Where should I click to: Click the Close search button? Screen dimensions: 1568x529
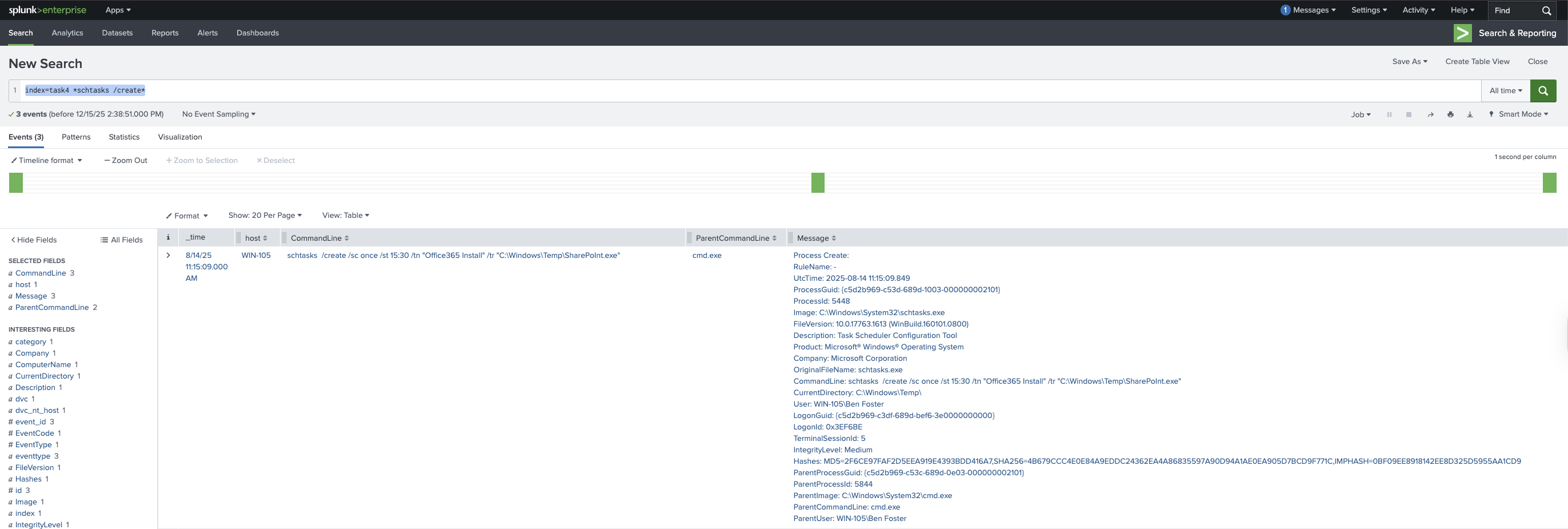click(1538, 62)
